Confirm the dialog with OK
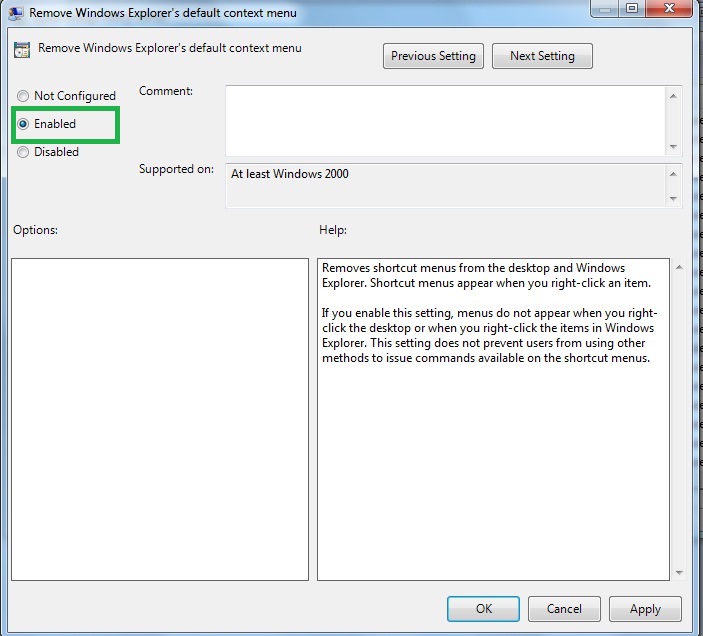 [x=483, y=609]
